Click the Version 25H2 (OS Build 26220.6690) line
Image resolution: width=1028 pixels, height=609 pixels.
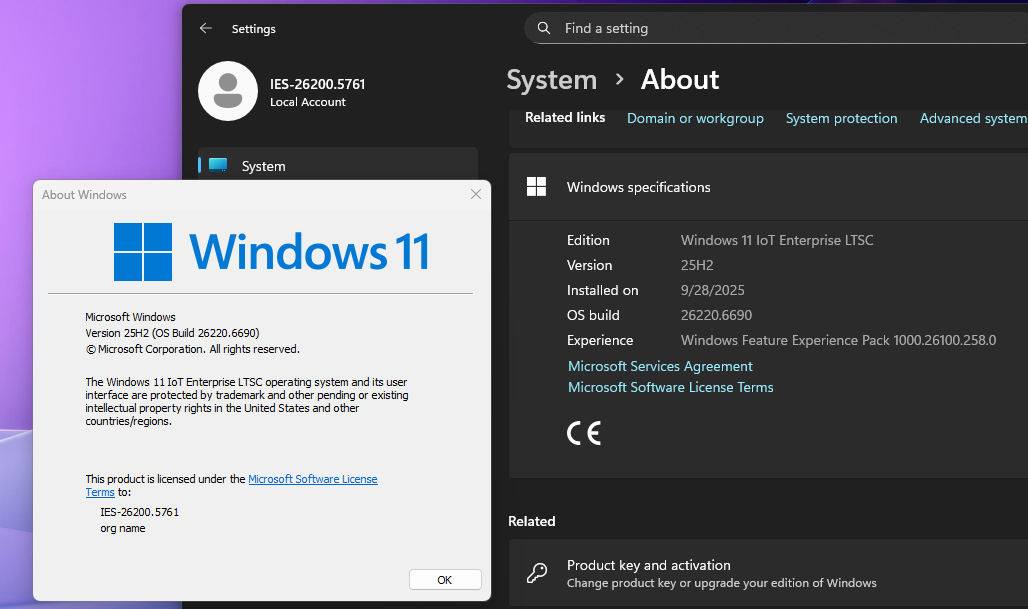point(172,333)
